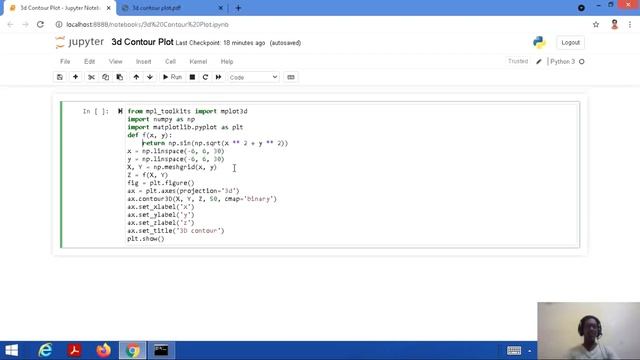Click the 'def f(x, y):' code line
Viewport: 640px width, 360px height.
[150, 135]
